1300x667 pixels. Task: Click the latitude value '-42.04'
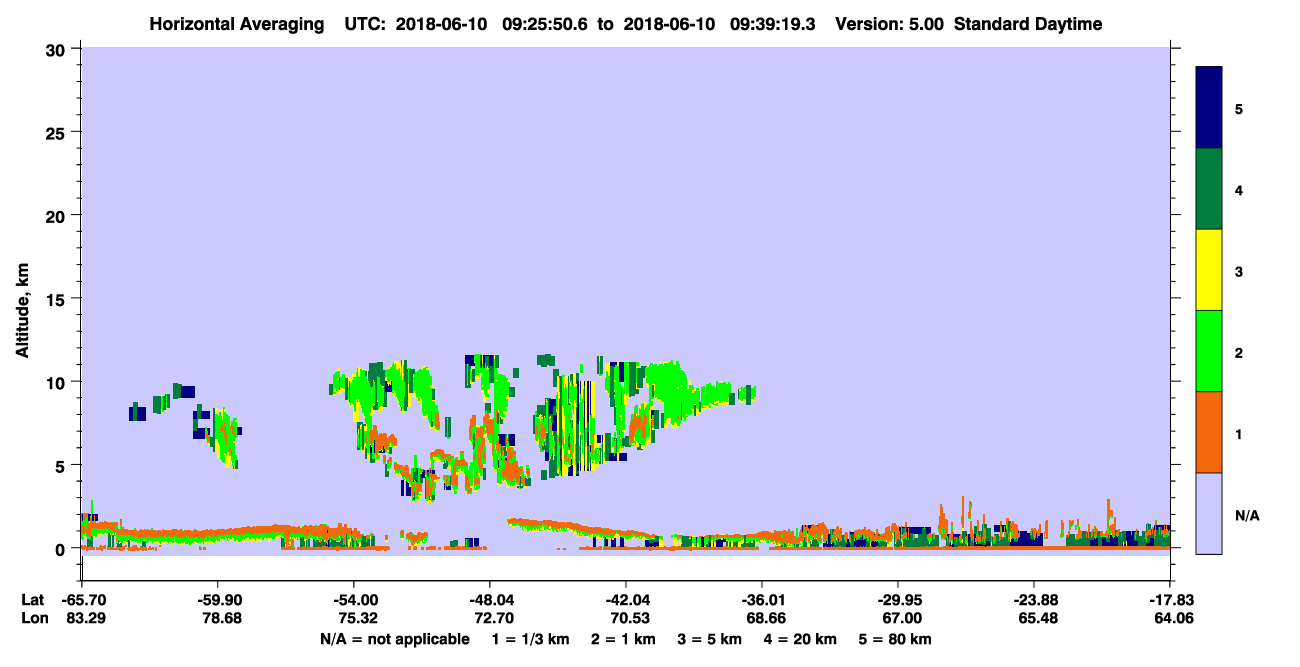tap(626, 600)
